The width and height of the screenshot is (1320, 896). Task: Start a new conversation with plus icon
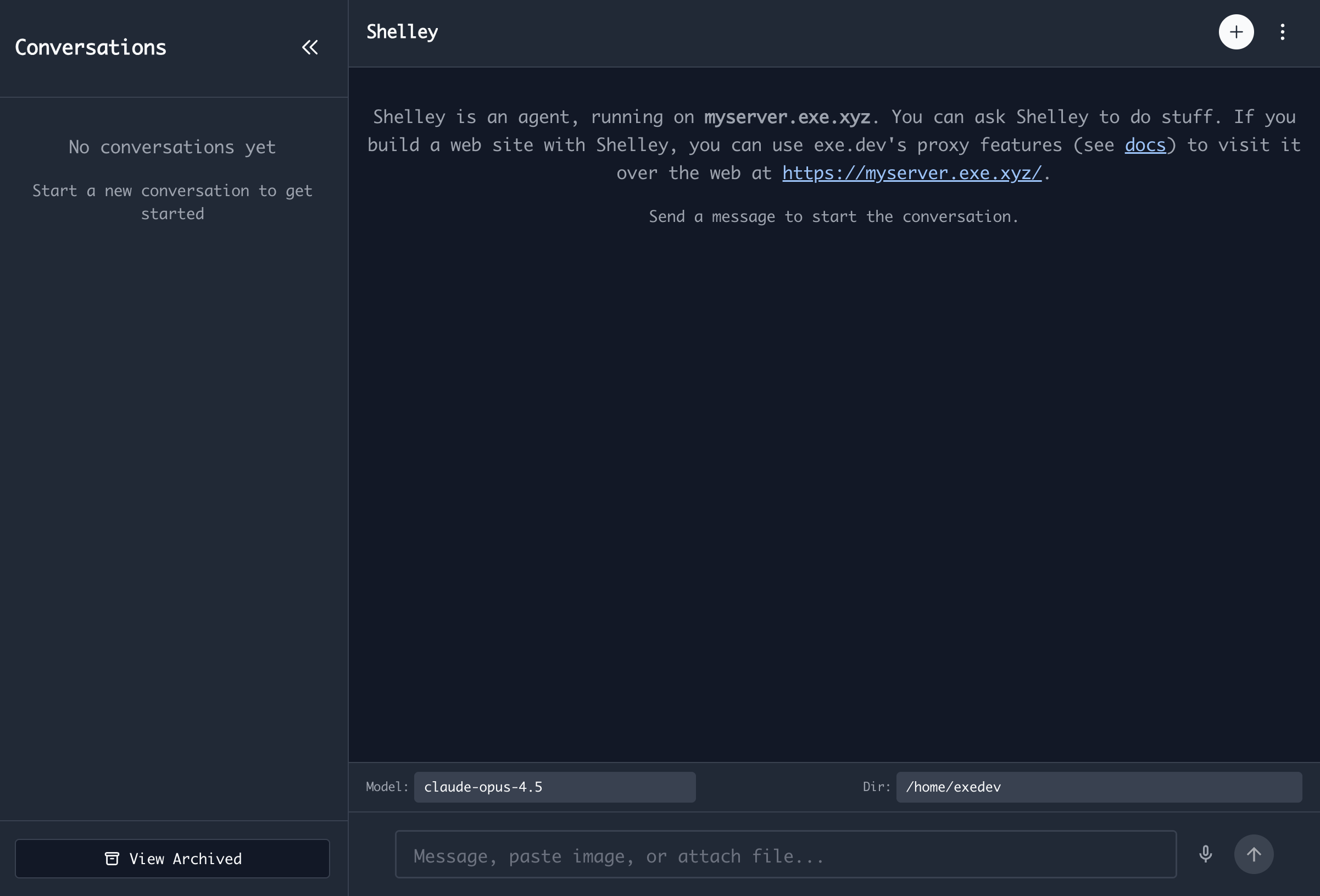(1236, 32)
